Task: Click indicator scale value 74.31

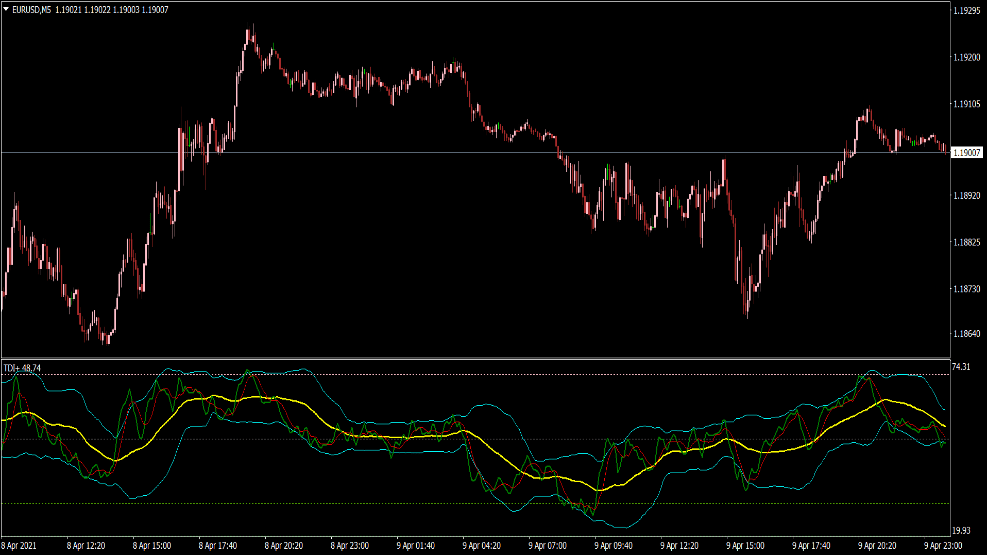Action: pos(961,366)
